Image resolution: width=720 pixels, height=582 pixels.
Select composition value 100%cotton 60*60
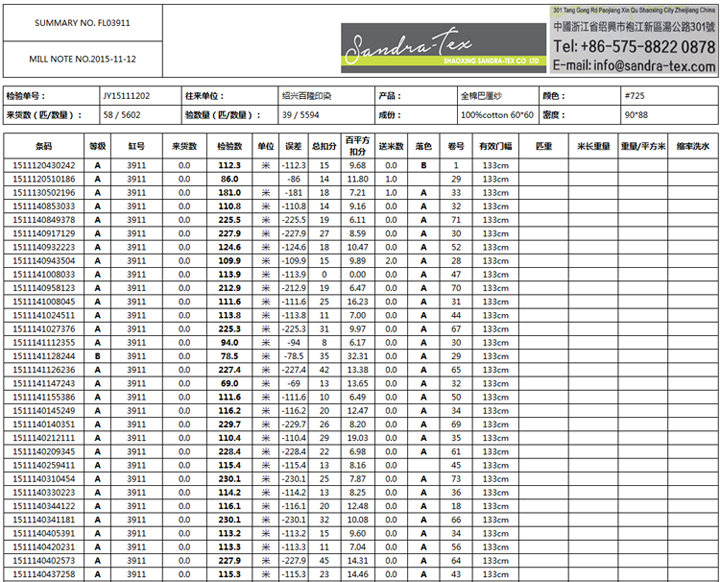[497, 115]
